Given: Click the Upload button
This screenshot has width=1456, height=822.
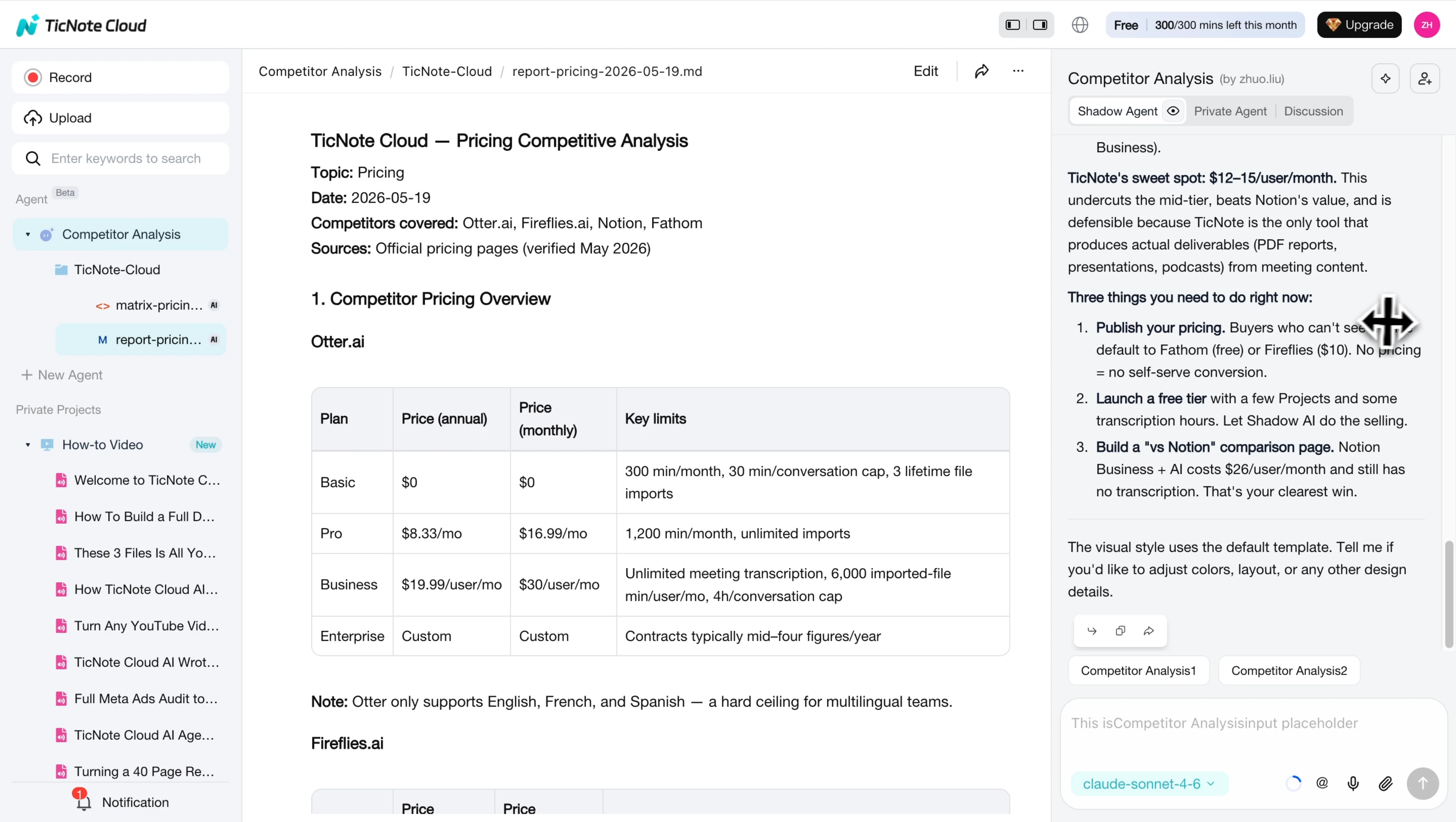Looking at the screenshot, I should point(120,118).
